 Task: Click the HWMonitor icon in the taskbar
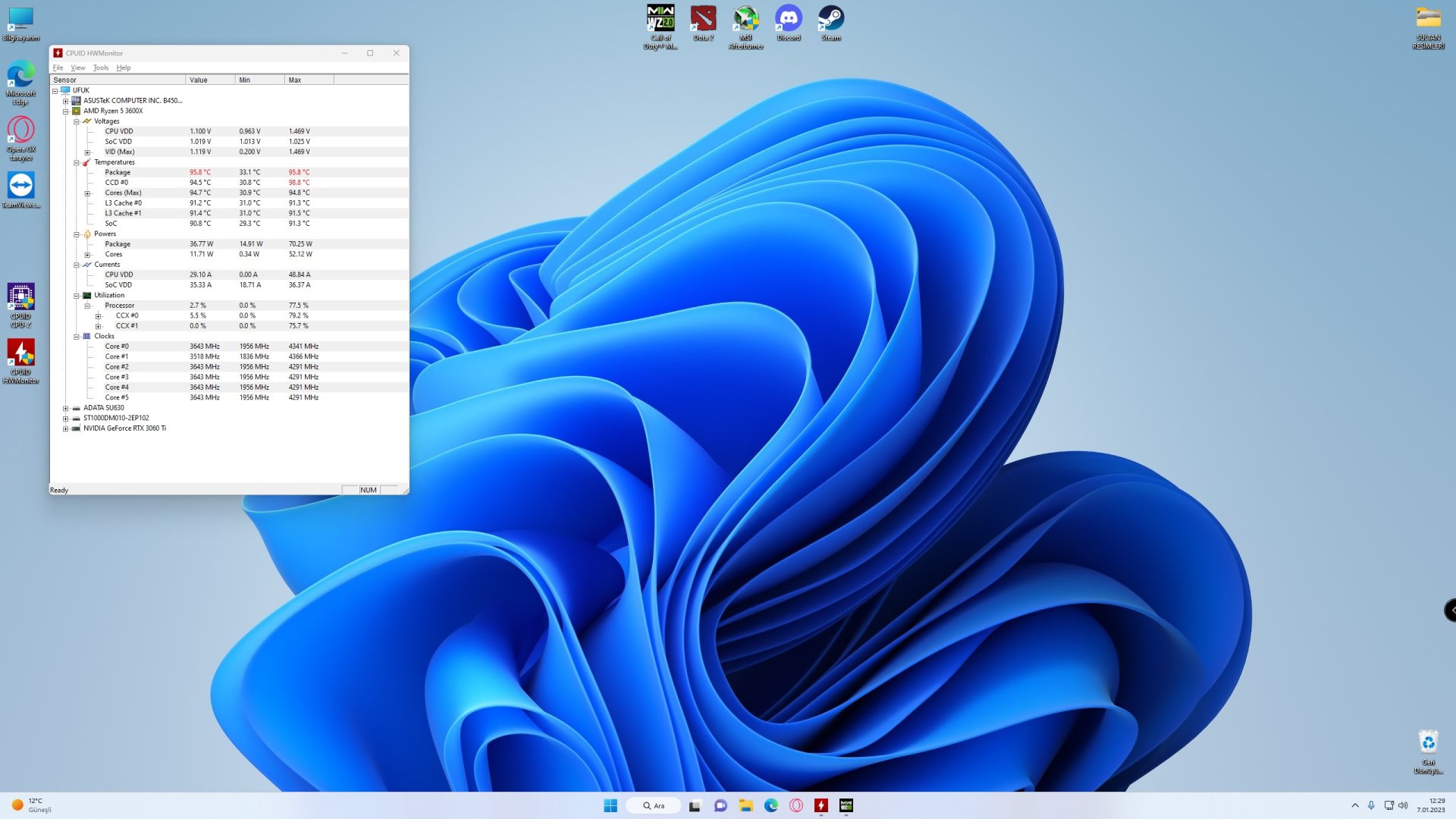tap(821, 805)
